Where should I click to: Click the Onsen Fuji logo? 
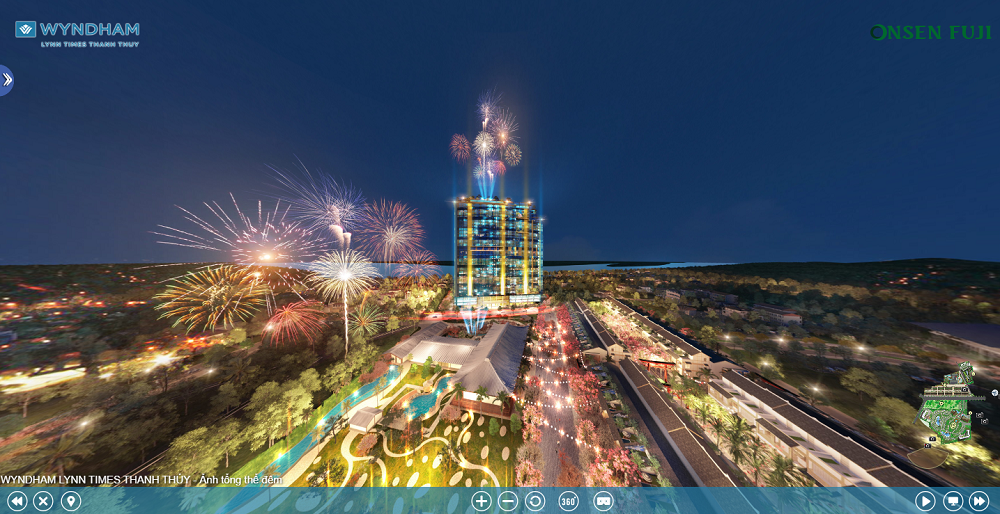click(x=930, y=33)
